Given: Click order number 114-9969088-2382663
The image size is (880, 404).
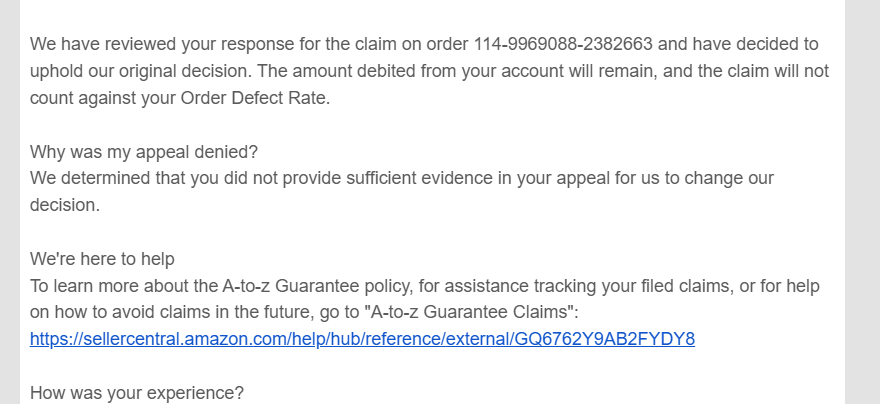Looking at the screenshot, I should (563, 44).
